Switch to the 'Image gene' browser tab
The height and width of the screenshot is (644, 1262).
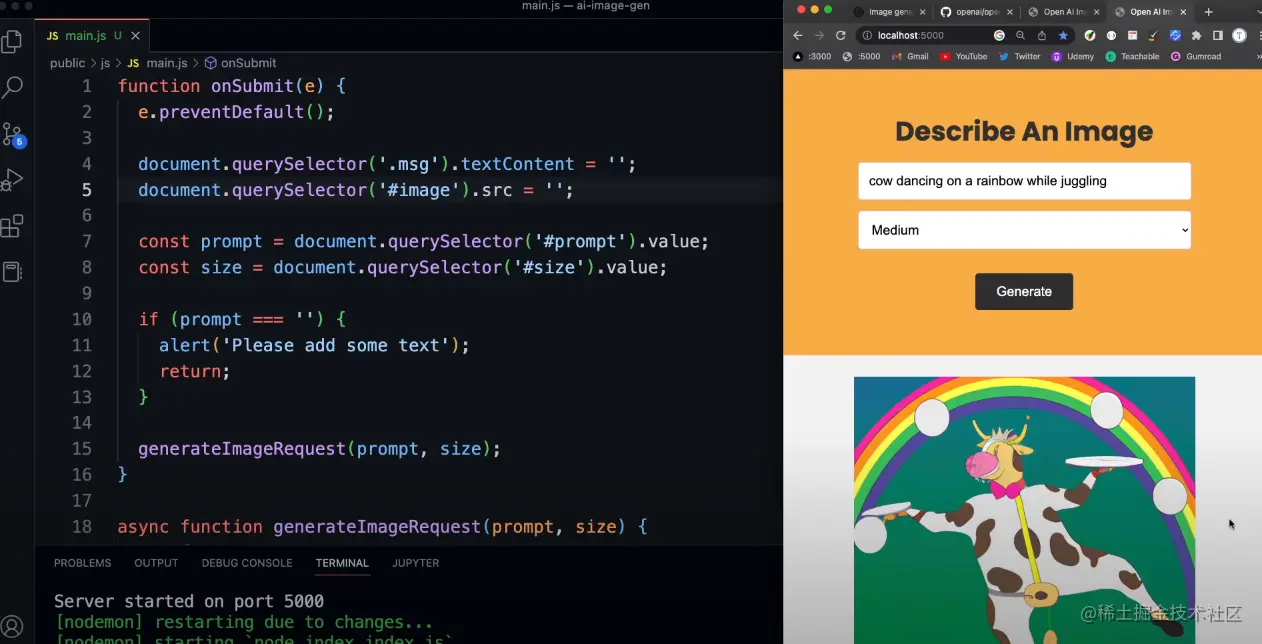point(889,12)
